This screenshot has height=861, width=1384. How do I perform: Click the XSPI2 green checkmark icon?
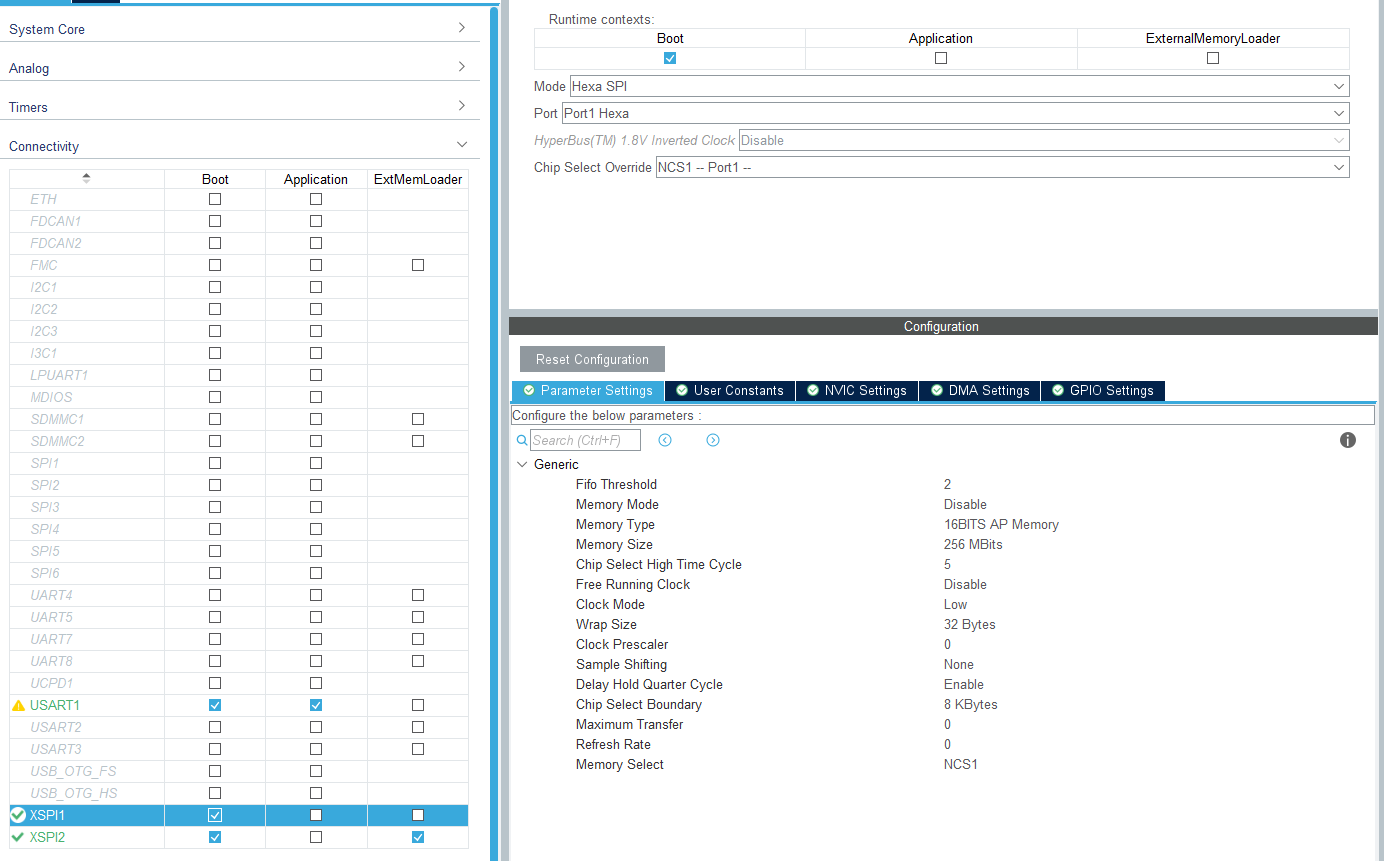tap(18, 837)
